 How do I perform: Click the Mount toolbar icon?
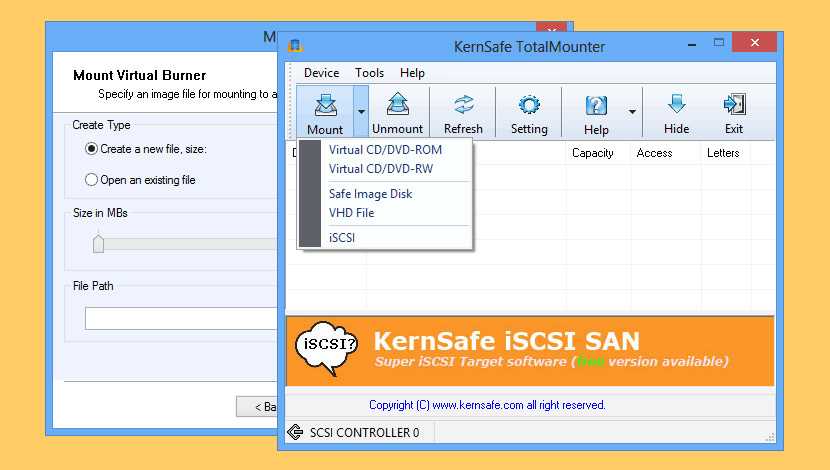325,106
